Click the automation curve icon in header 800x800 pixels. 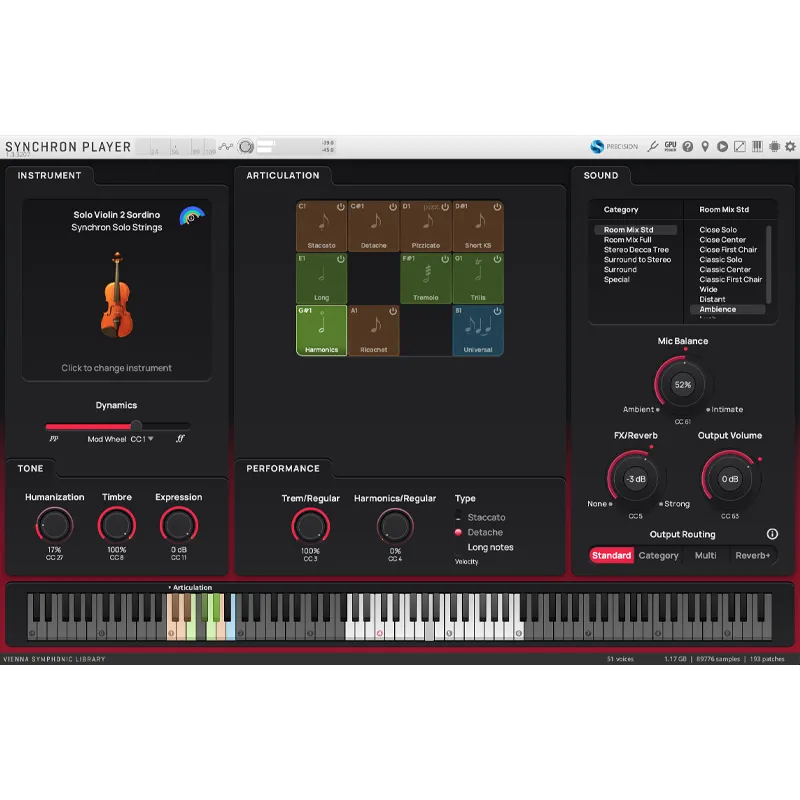[226, 147]
